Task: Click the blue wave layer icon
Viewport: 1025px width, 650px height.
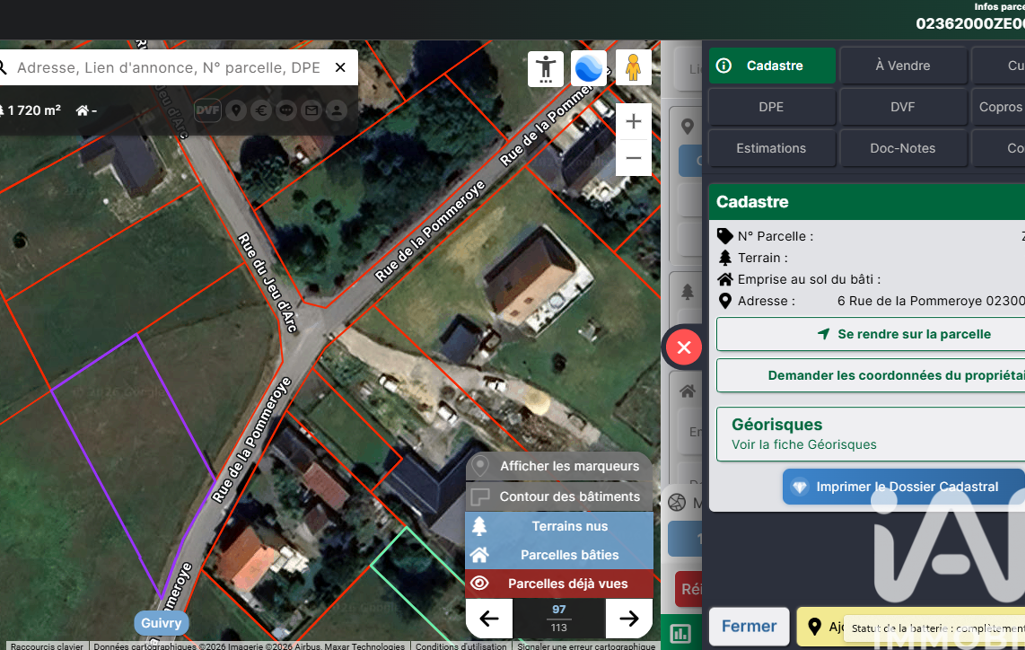Action: [x=589, y=68]
